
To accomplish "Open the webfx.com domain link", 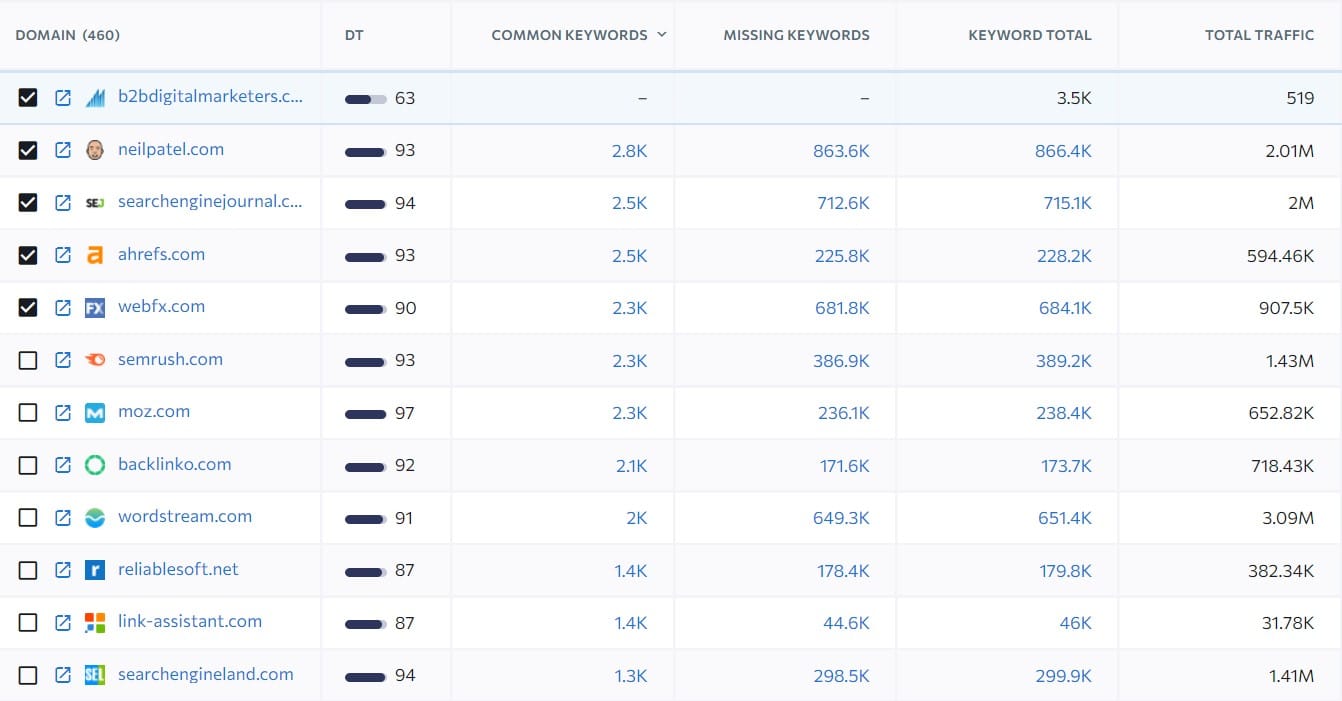I will (162, 308).
